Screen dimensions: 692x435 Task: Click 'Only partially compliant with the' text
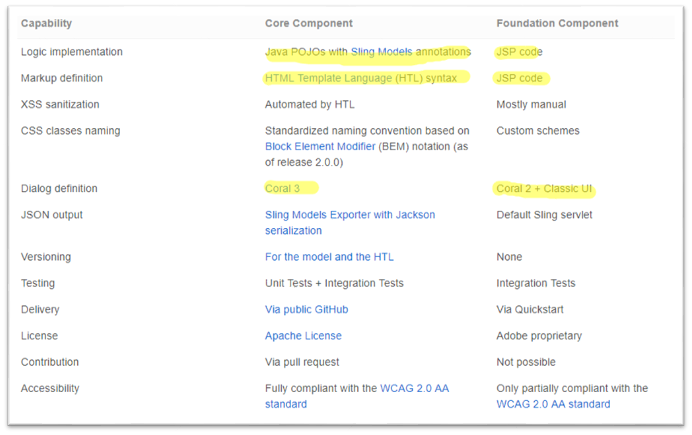(x=572, y=388)
